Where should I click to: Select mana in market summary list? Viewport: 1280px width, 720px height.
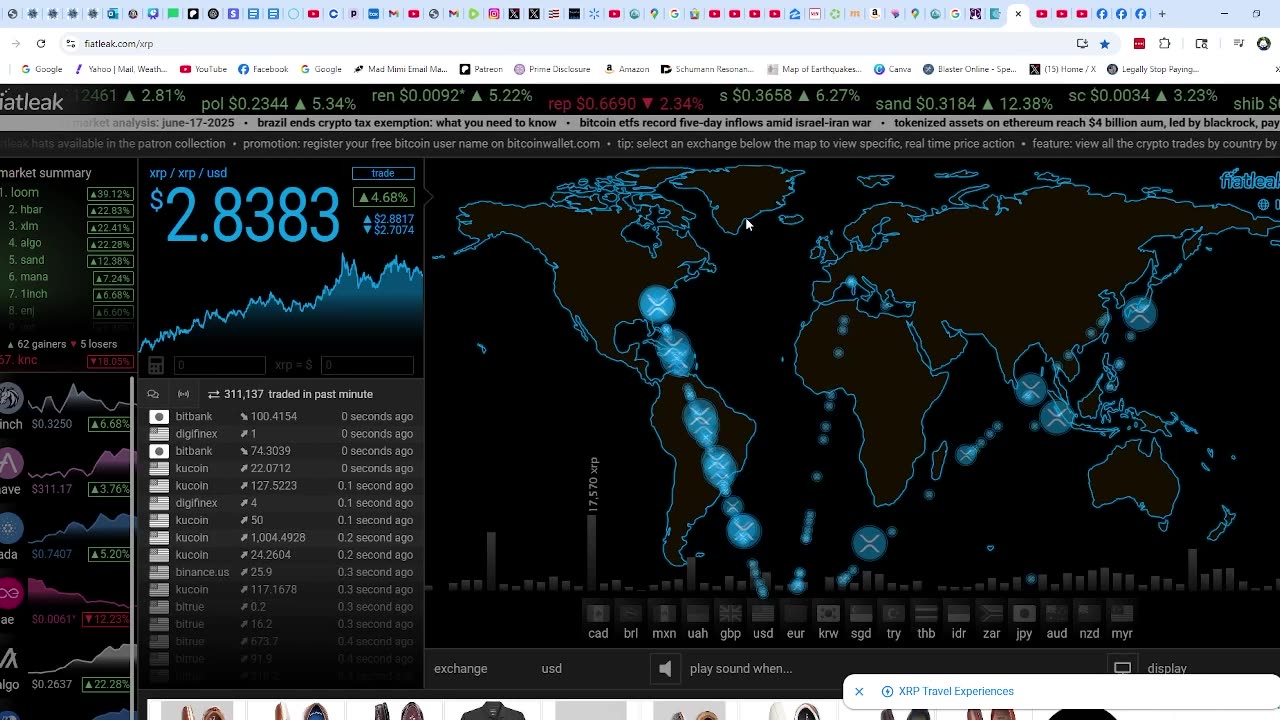(68, 277)
